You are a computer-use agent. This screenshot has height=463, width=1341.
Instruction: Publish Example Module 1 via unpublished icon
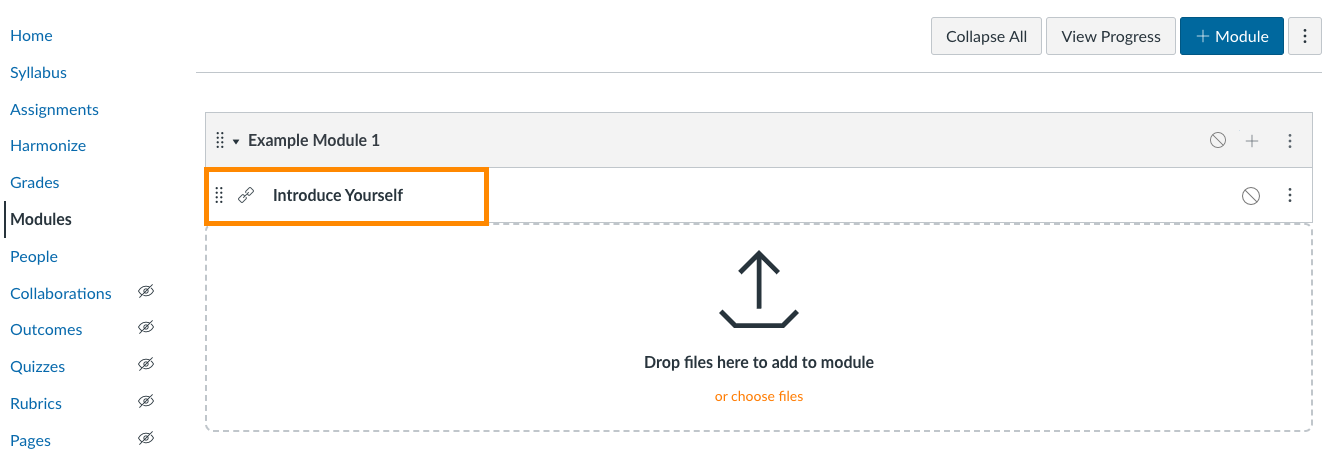(x=1217, y=141)
